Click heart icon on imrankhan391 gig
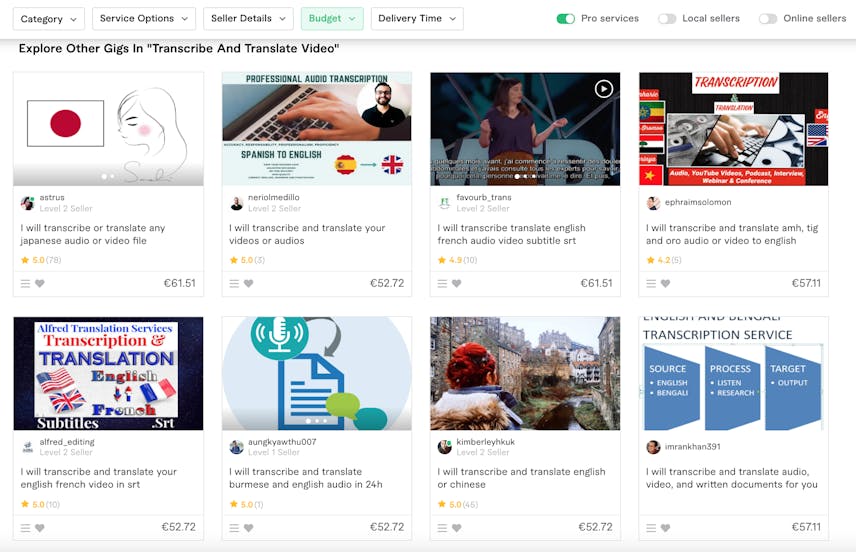The height and width of the screenshot is (552, 856). 665,527
